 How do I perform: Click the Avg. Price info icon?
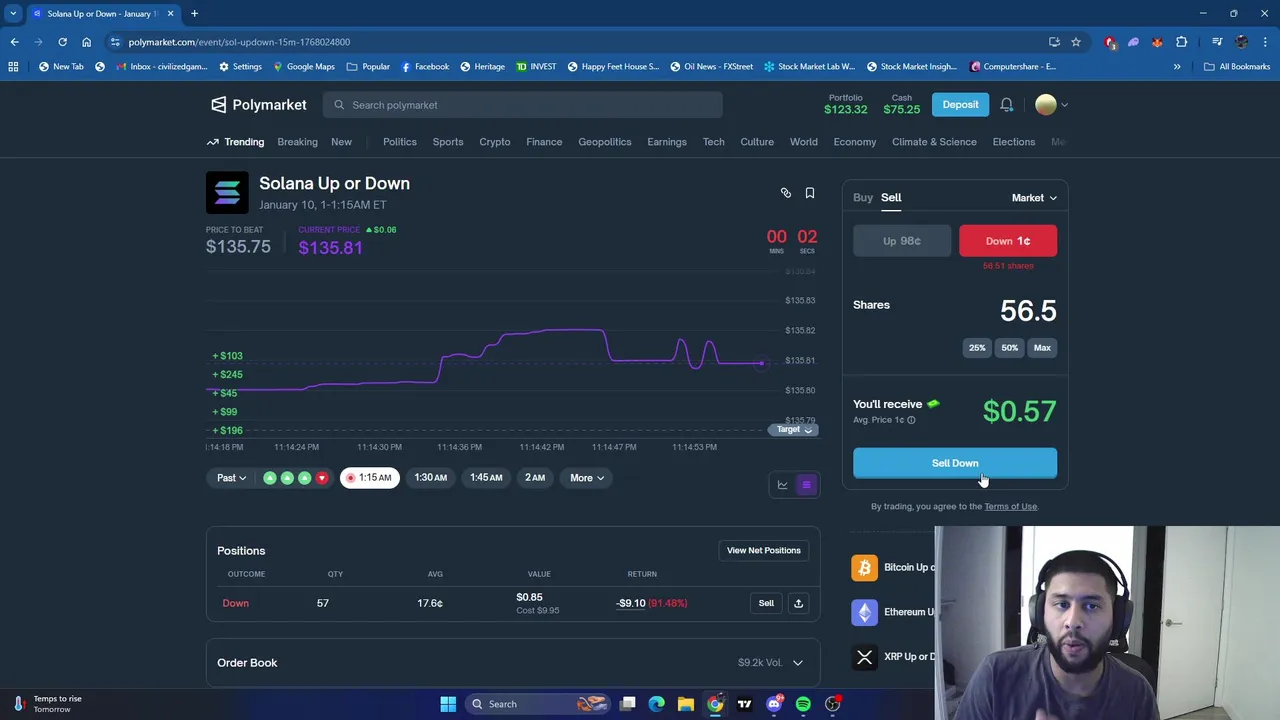coord(911,420)
